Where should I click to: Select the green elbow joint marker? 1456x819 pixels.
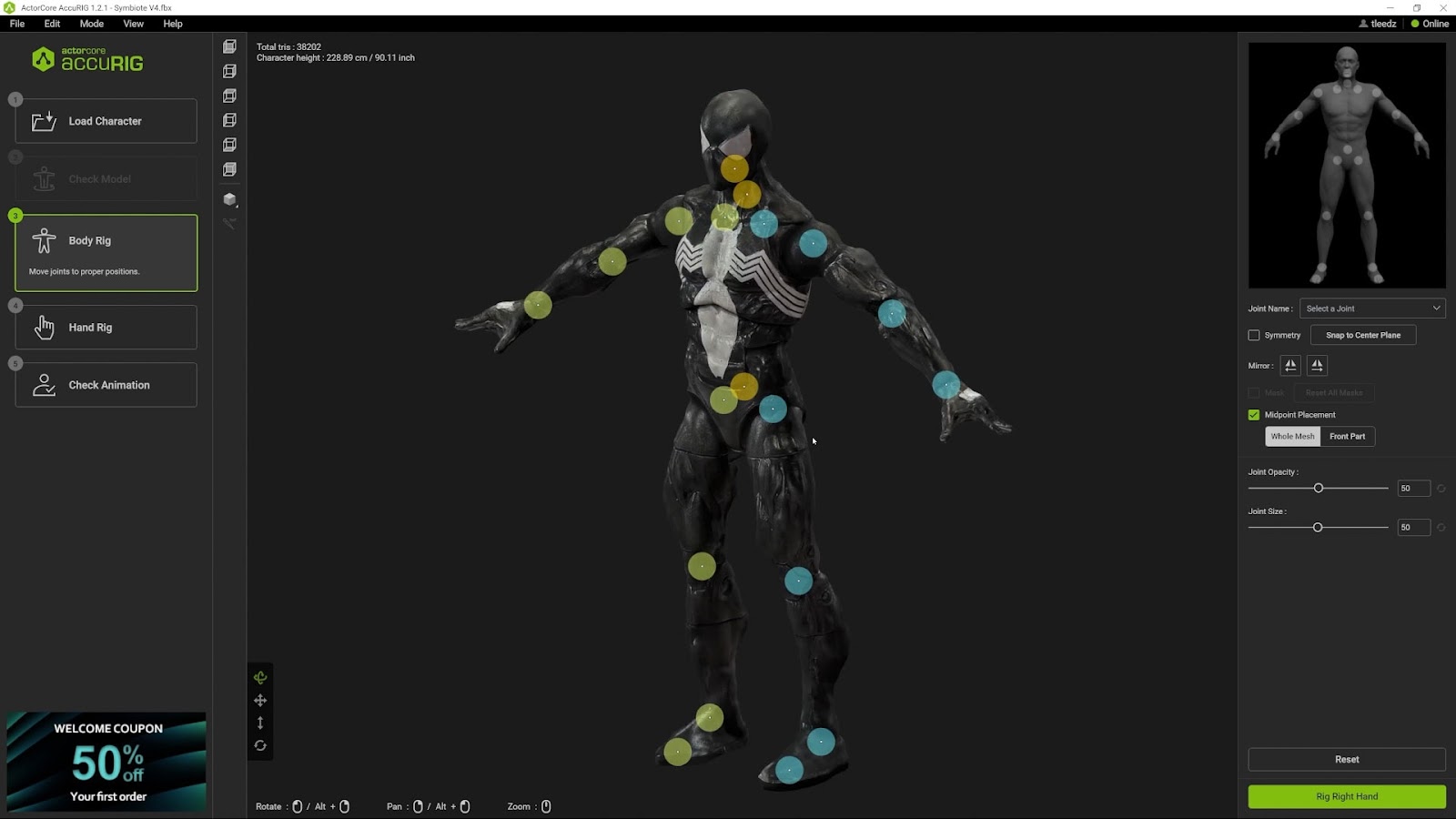pos(612,261)
